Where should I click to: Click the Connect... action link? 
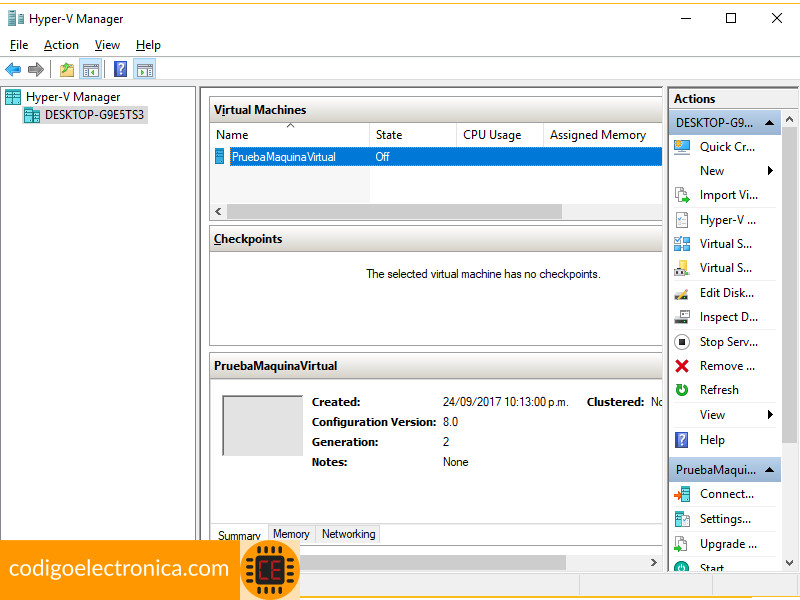pyautogui.click(x=727, y=494)
